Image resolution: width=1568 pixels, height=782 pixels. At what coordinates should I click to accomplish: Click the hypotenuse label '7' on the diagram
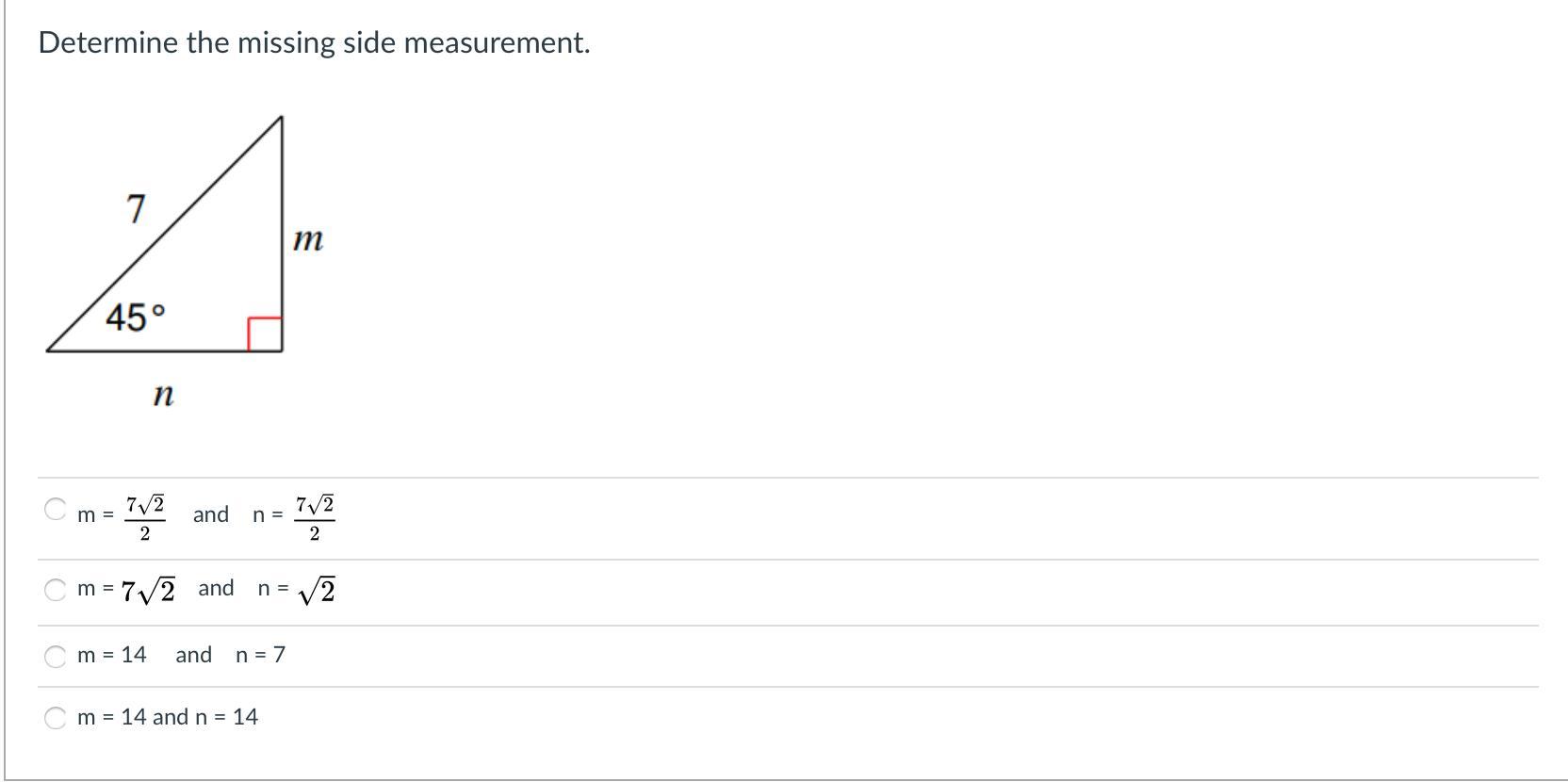(x=137, y=209)
